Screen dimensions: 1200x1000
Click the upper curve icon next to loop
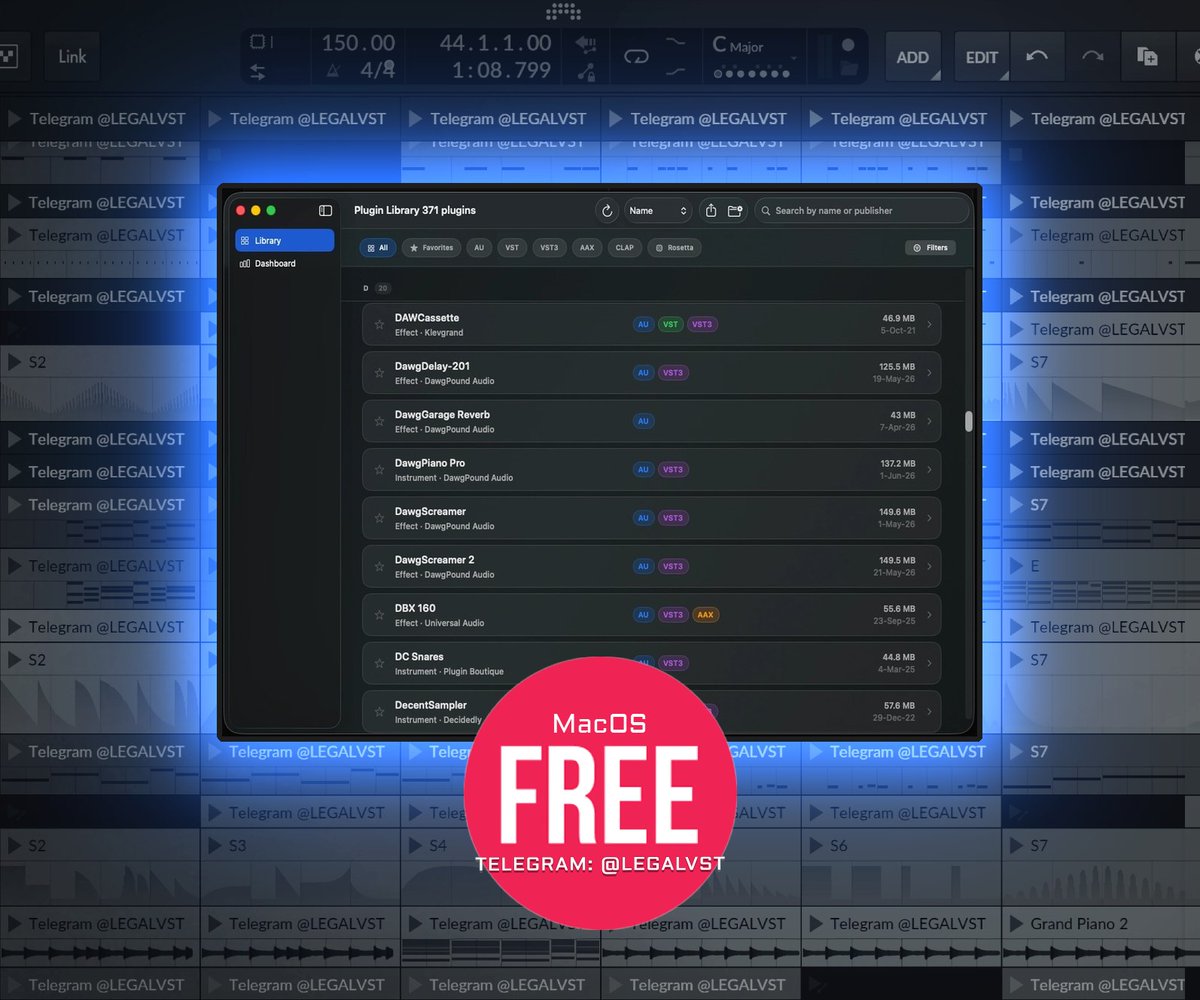[x=677, y=42]
